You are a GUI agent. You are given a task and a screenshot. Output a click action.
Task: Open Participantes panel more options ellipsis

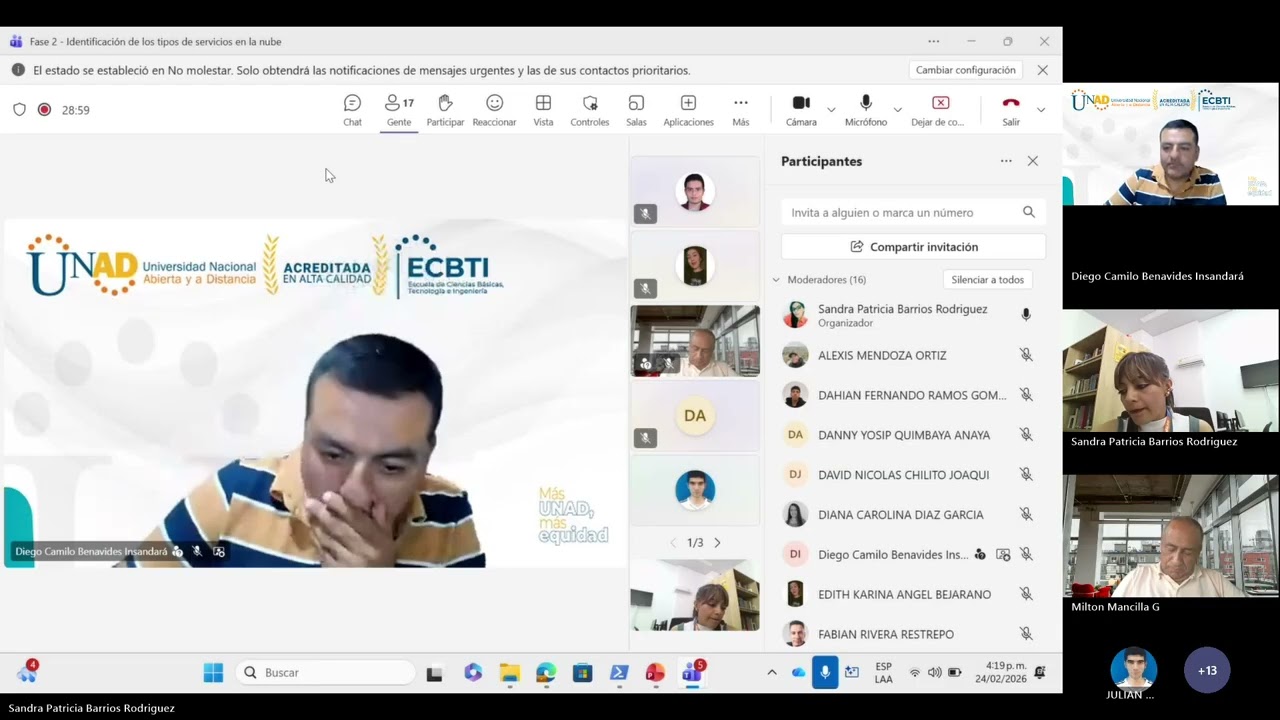coord(1006,161)
